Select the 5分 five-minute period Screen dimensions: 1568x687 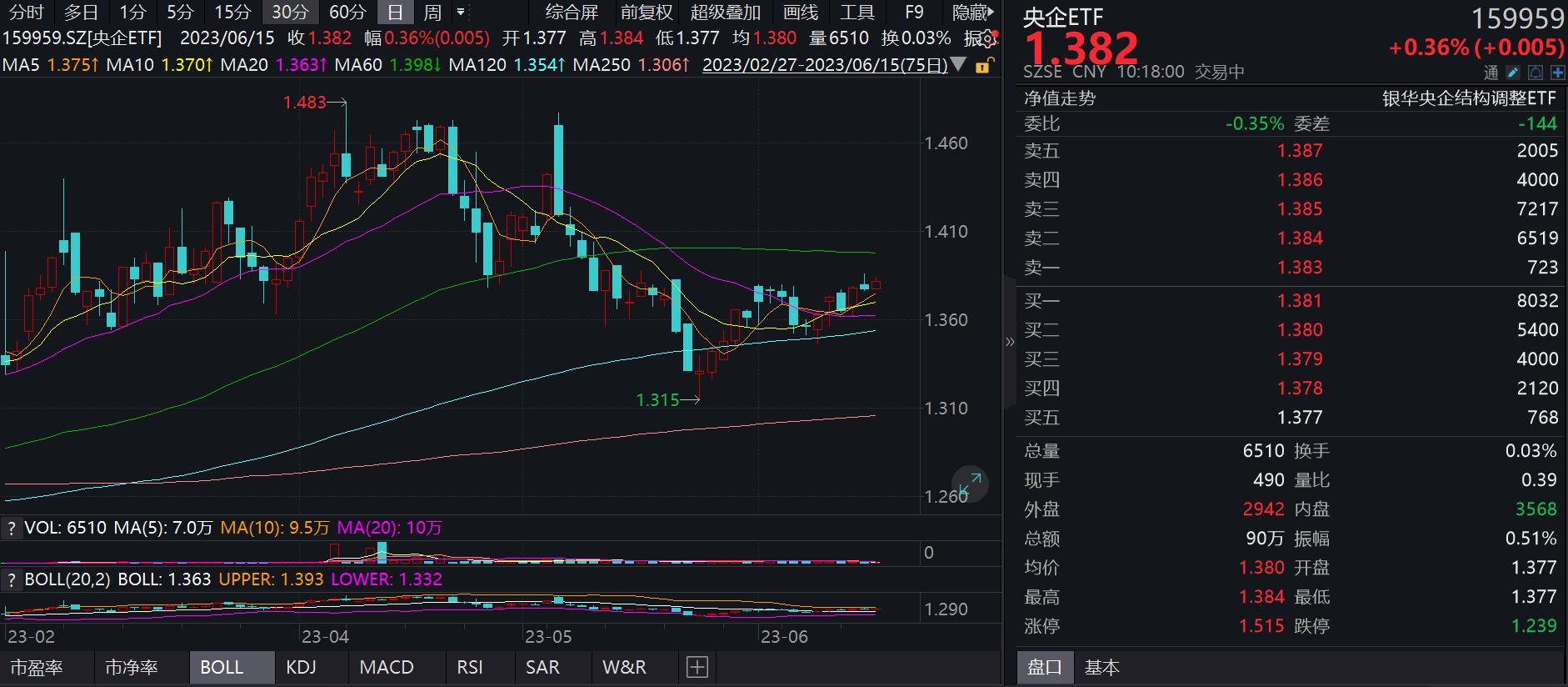point(180,13)
